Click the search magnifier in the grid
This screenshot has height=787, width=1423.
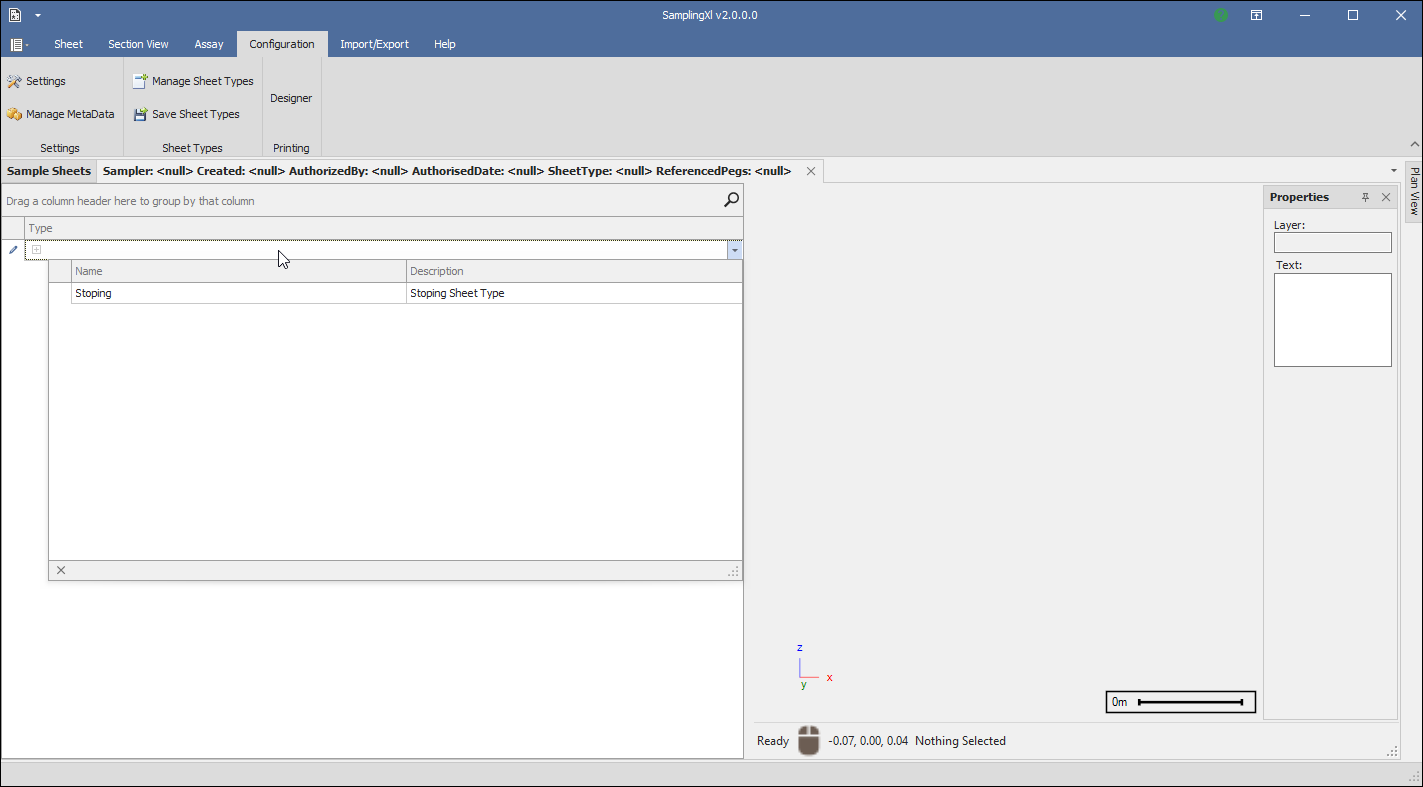click(x=731, y=200)
